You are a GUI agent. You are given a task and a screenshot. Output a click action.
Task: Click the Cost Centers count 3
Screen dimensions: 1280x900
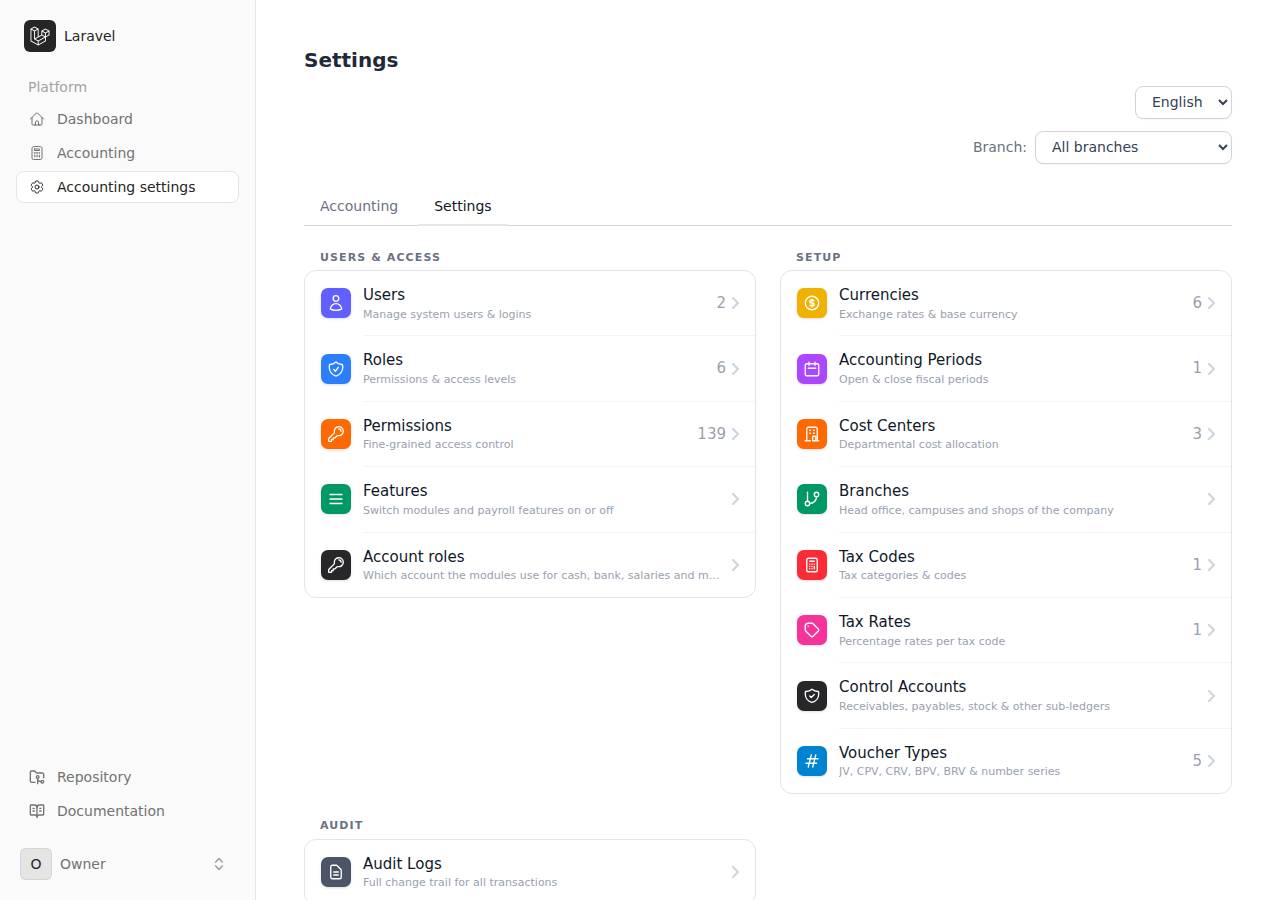[1197, 434]
